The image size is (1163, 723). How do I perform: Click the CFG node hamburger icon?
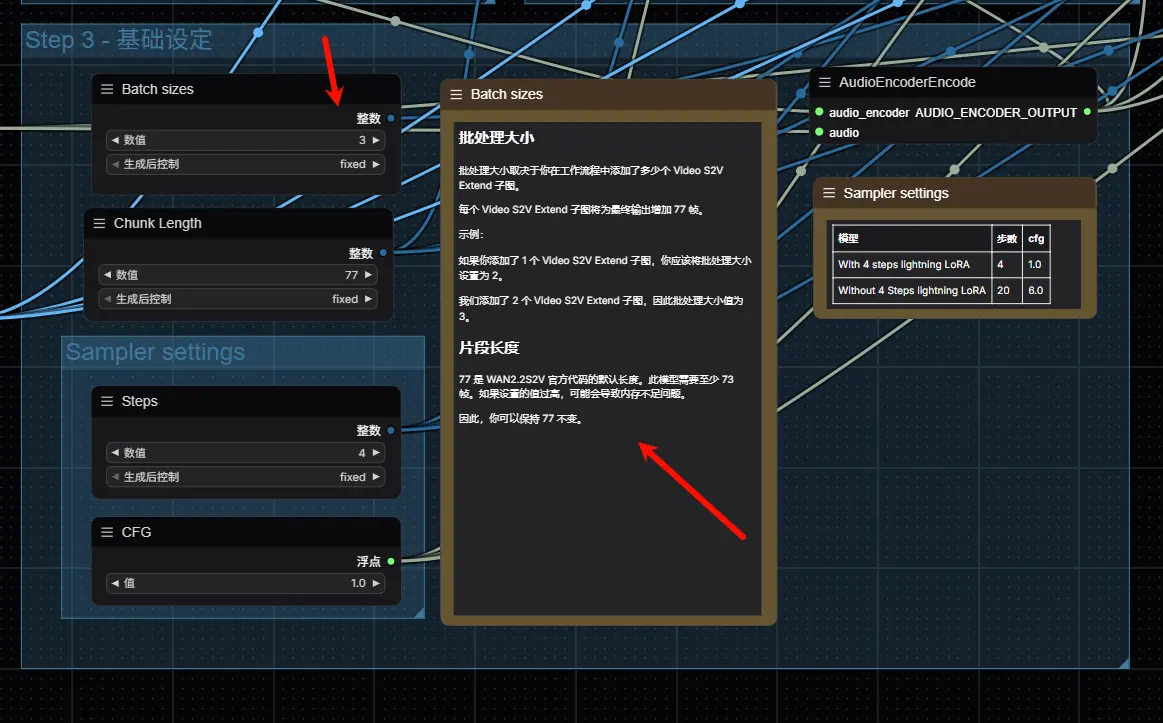(106, 532)
